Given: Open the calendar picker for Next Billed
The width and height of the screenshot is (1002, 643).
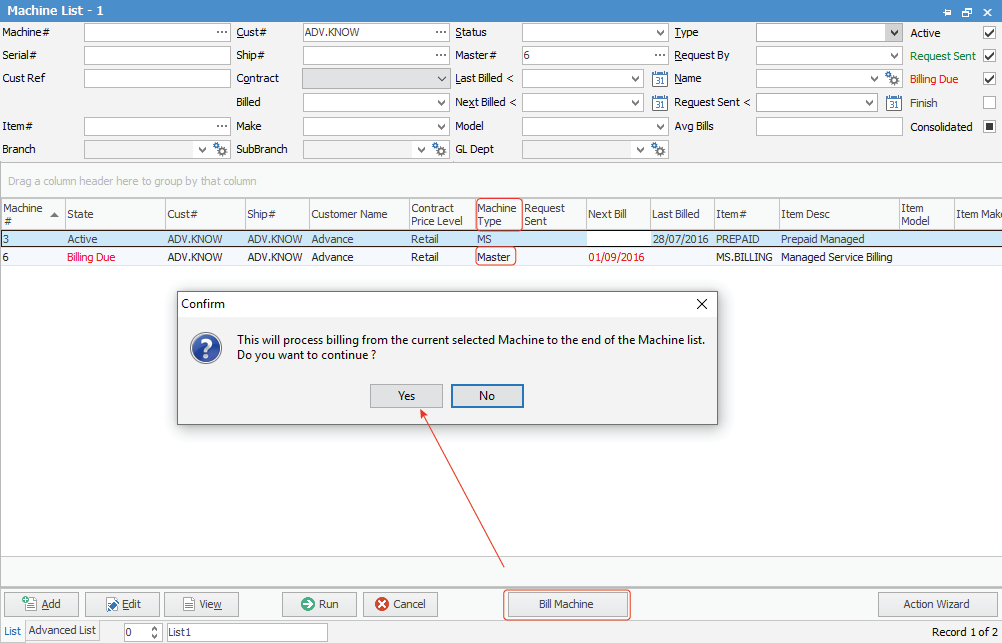Looking at the screenshot, I should pyautogui.click(x=659, y=102).
